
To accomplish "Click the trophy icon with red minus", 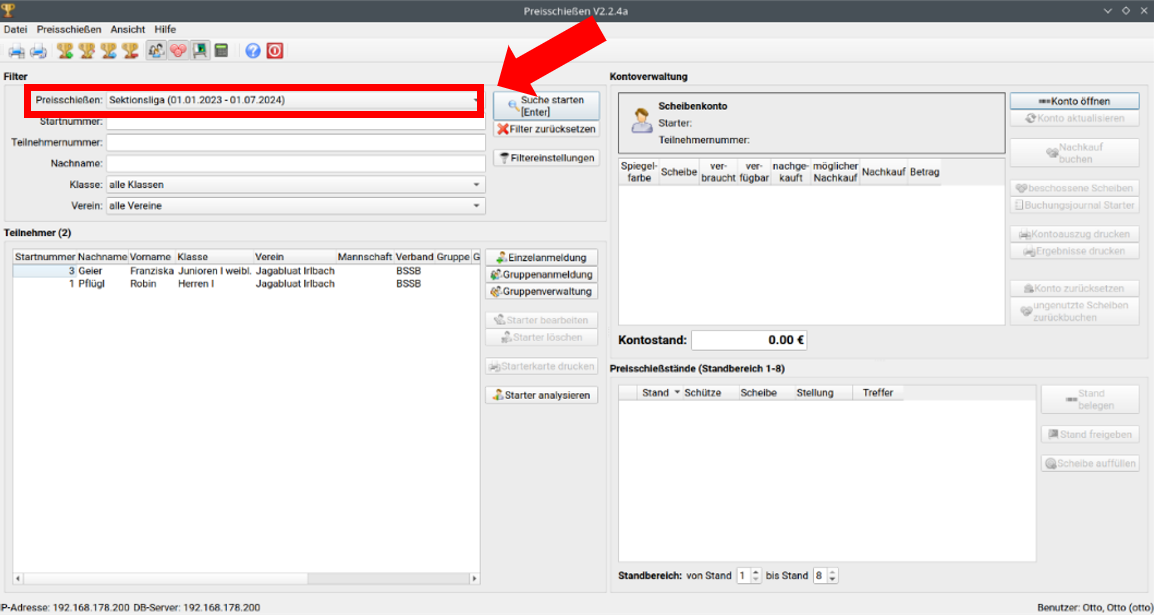I will click(131, 51).
